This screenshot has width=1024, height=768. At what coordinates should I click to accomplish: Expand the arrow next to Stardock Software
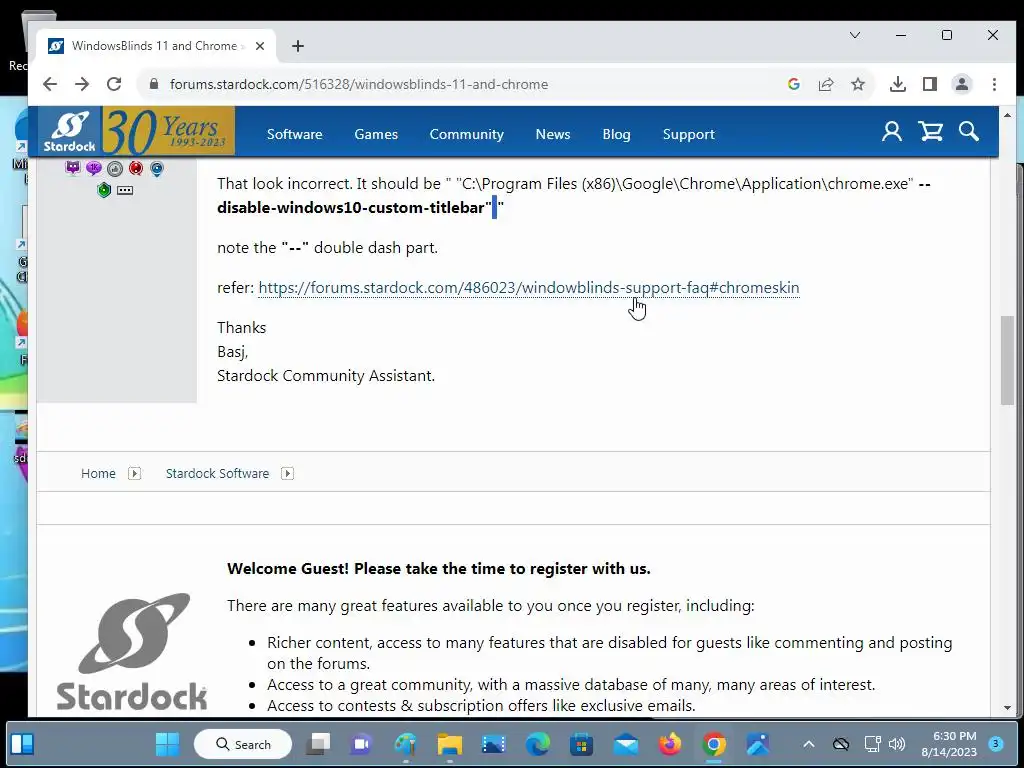[x=287, y=473]
